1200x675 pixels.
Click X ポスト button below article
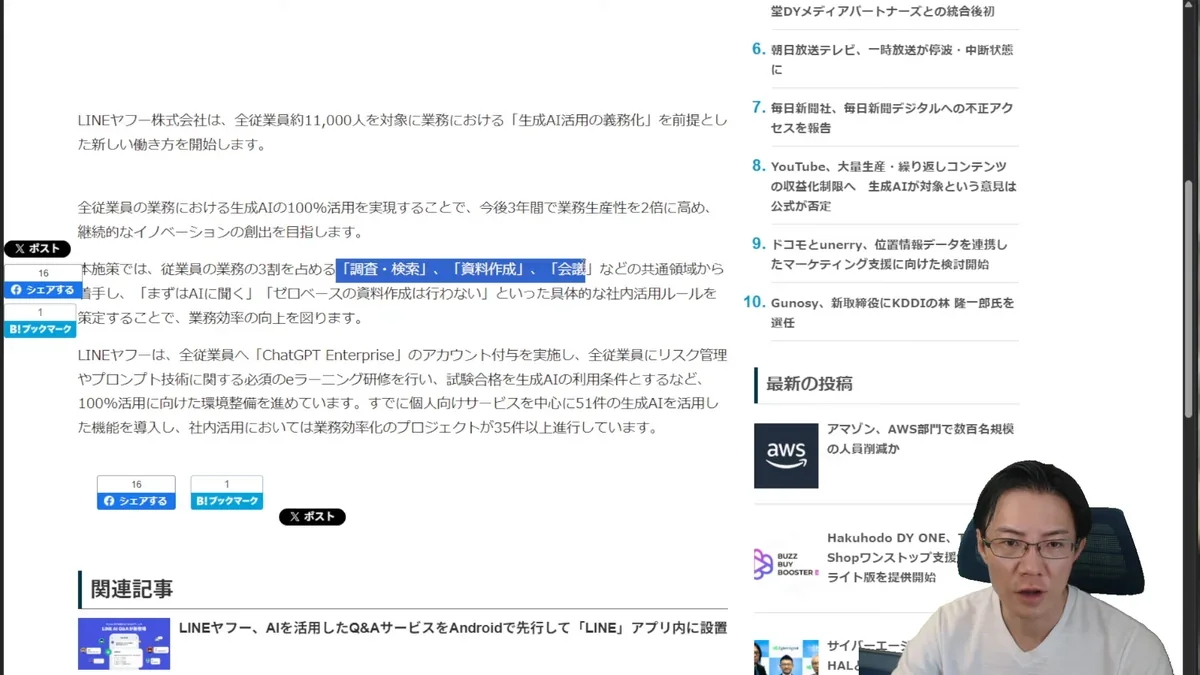pyautogui.click(x=312, y=517)
